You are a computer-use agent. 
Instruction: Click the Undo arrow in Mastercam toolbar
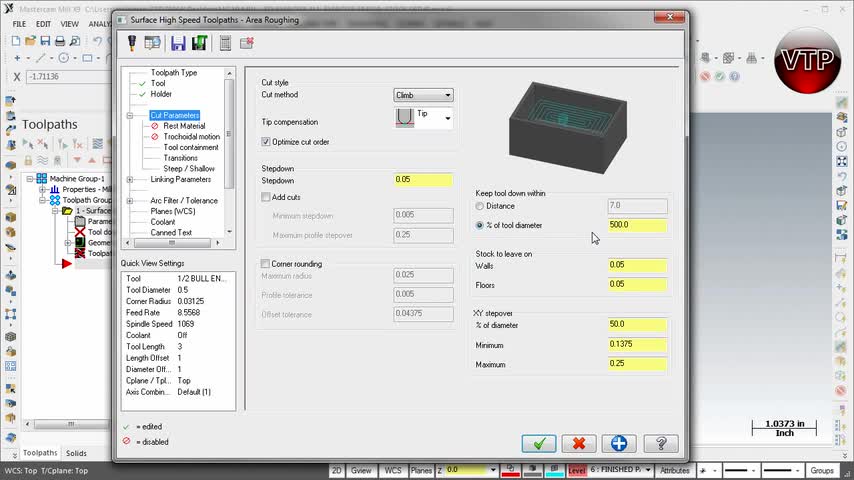pyautogui.click(x=97, y=41)
